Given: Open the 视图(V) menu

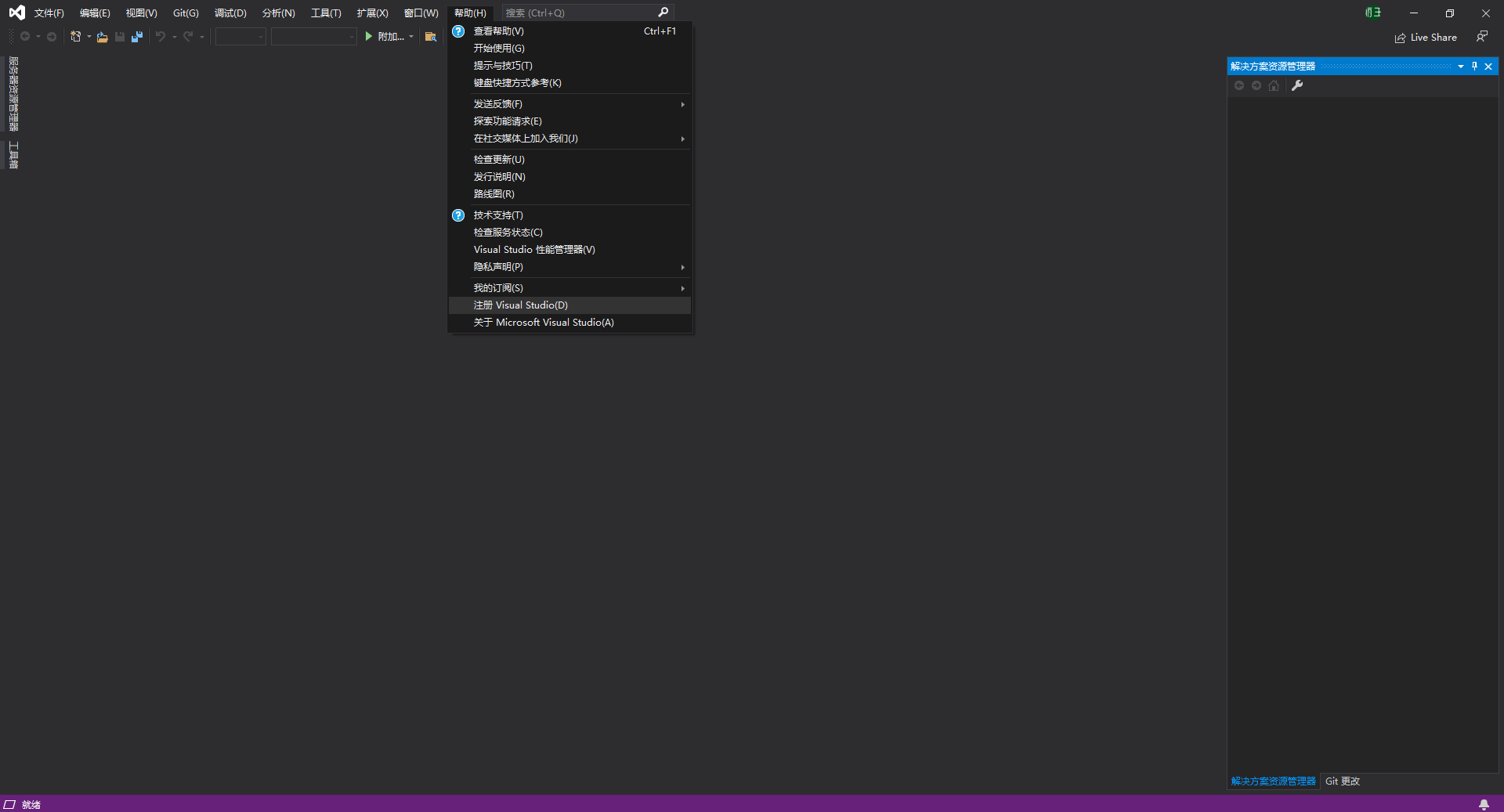Looking at the screenshot, I should pyautogui.click(x=141, y=13).
